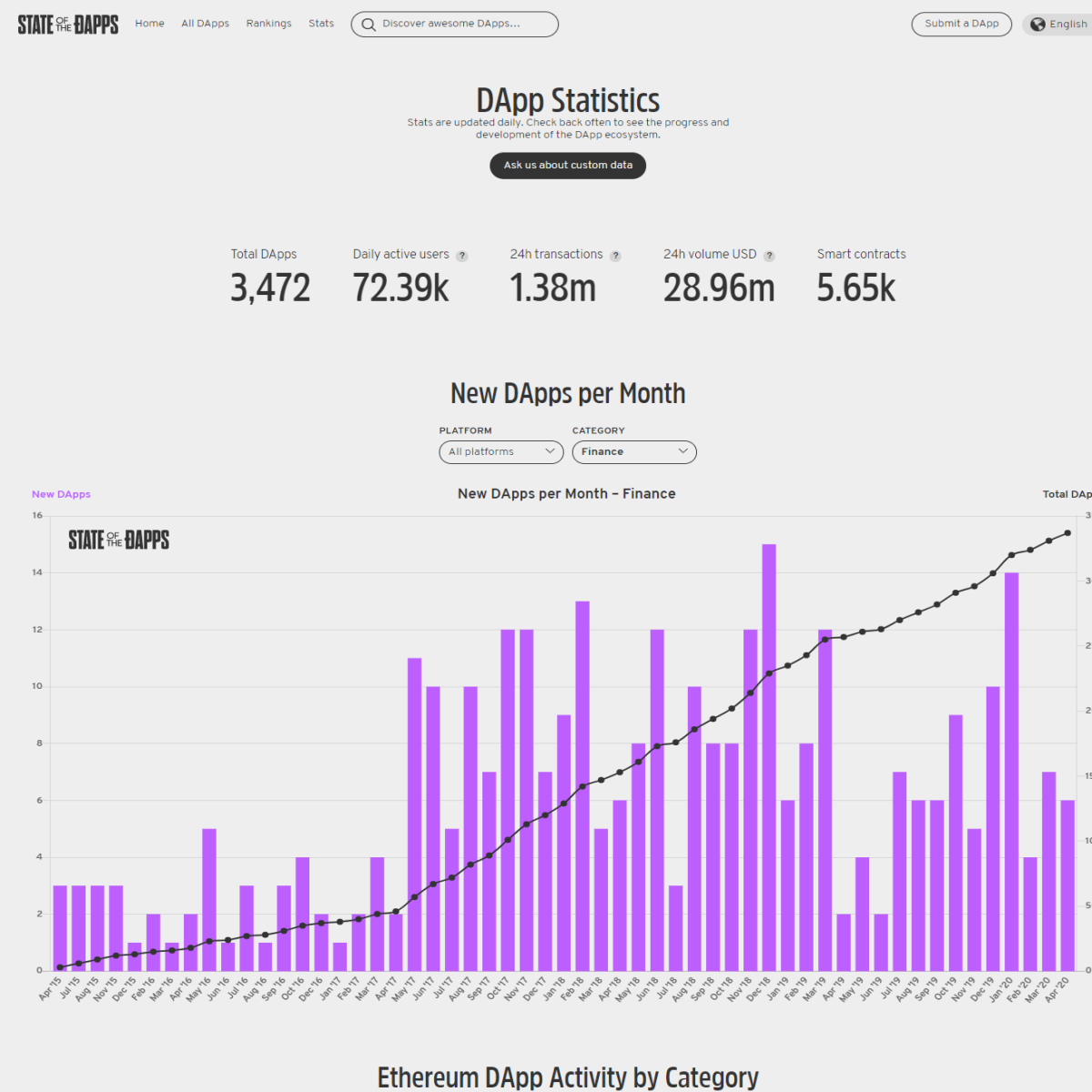Open the Finance category dropdown
Viewport: 1092px width, 1092px height.
[634, 452]
